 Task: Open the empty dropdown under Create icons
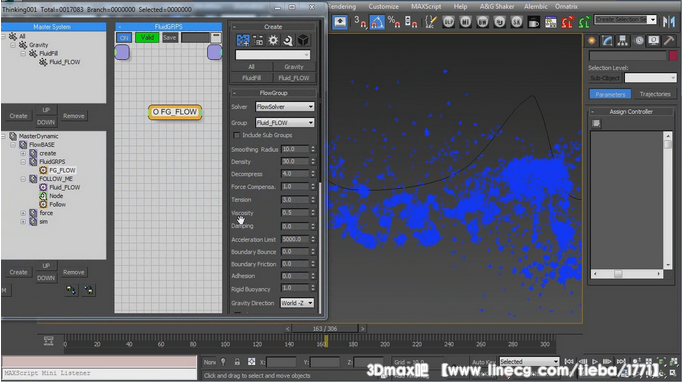[x=272, y=55]
